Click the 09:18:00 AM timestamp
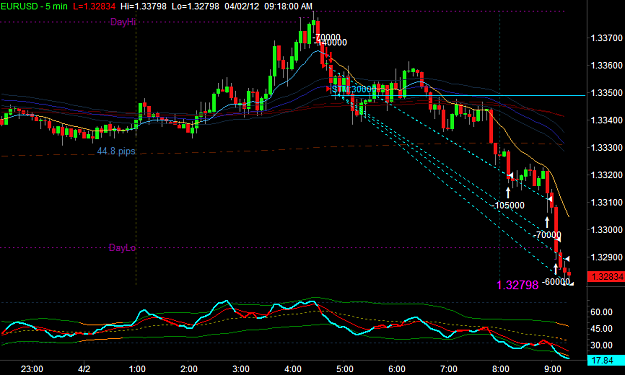 tap(287, 6)
